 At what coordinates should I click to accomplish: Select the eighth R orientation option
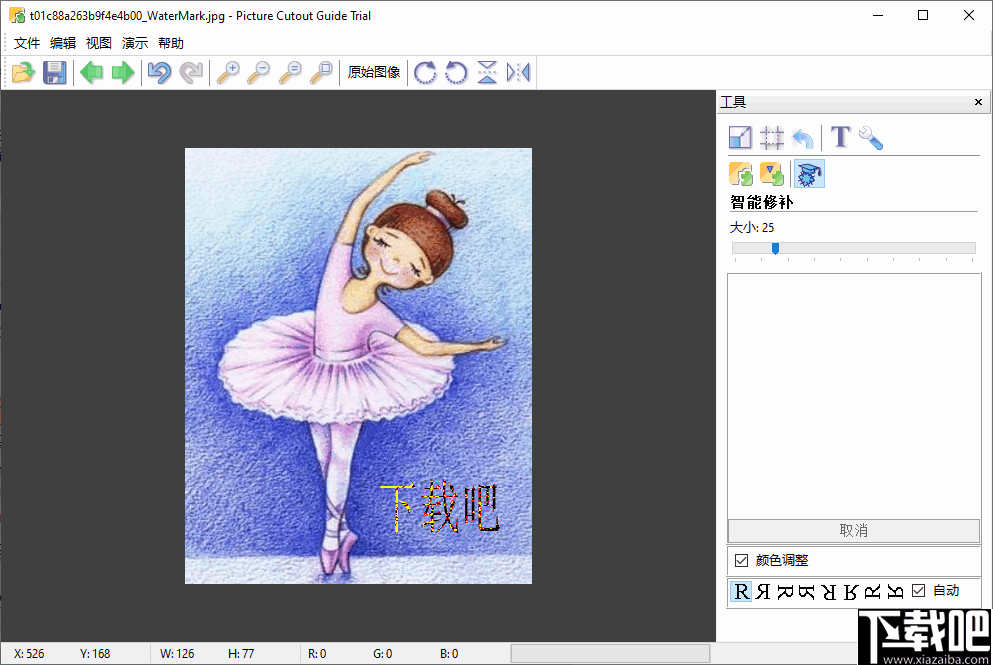[895, 592]
